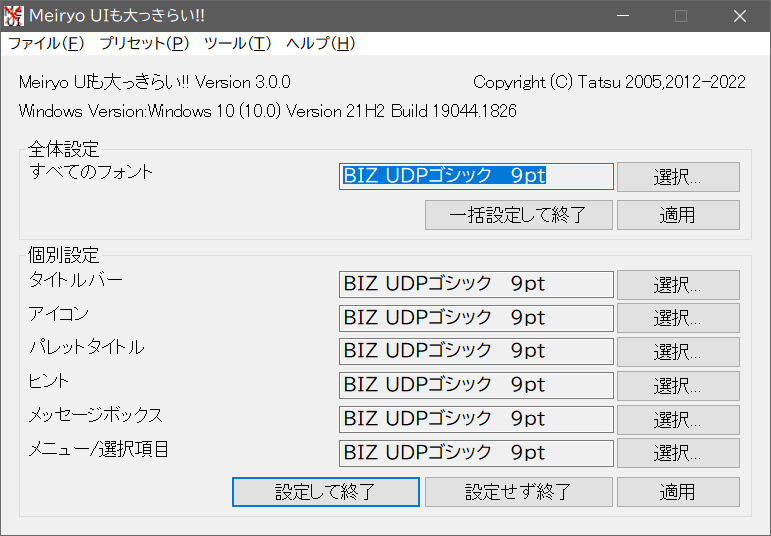This screenshot has height=536, width=771.
Task: Open the ツール(T) menu
Action: (x=237, y=43)
